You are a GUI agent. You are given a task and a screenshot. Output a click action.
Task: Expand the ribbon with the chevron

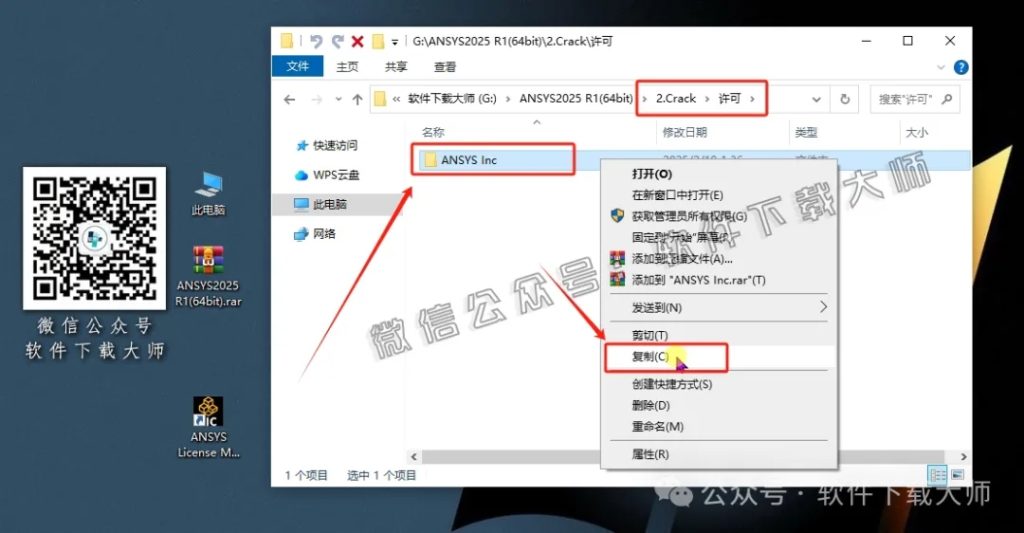pyautogui.click(x=941, y=67)
